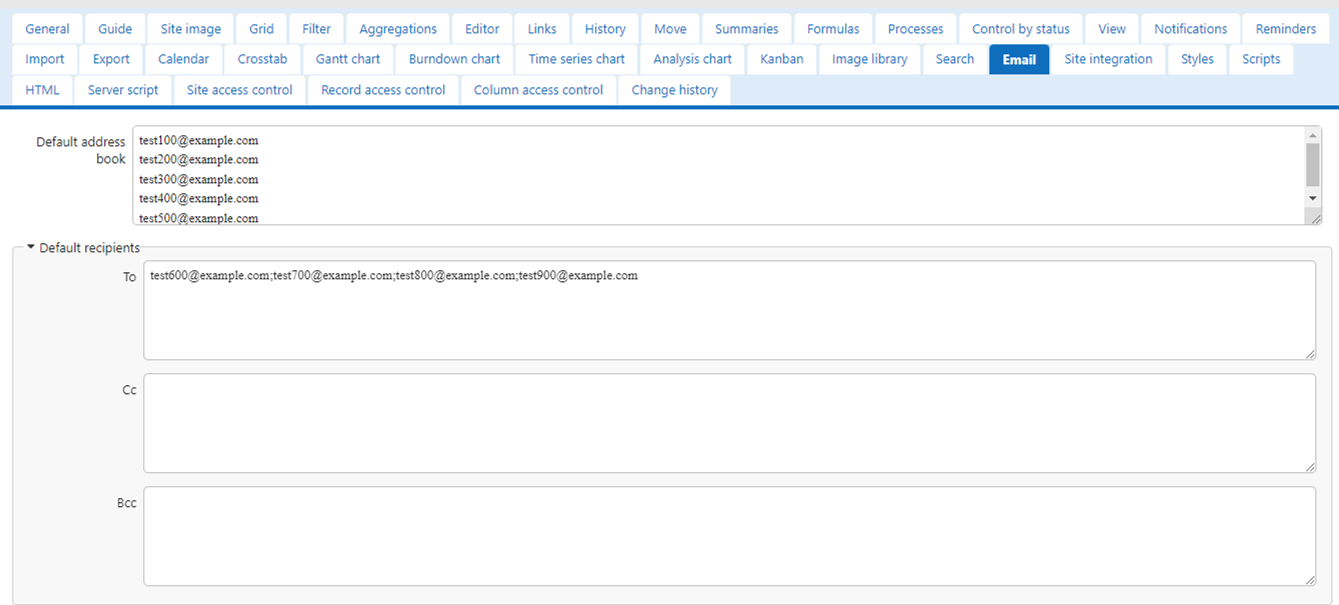Switch to the HTML tab
This screenshot has height=605, width=1339.
pos(42,90)
